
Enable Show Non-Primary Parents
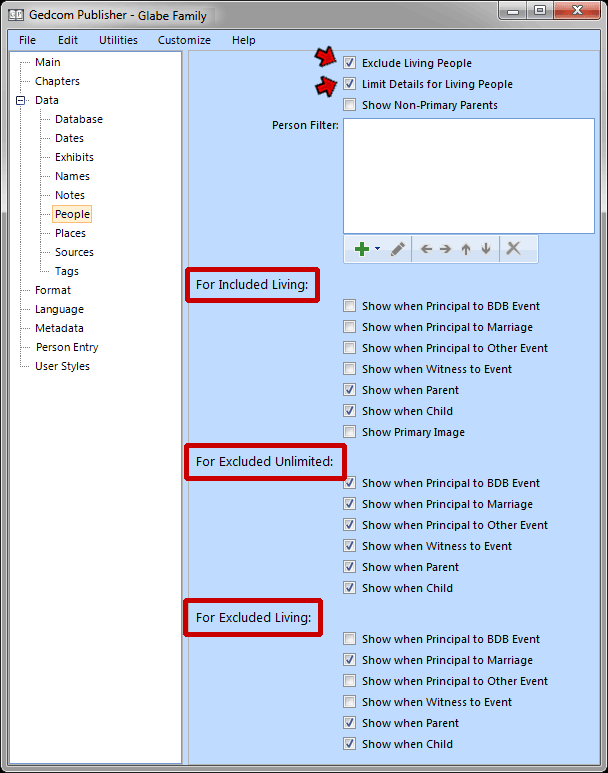(350, 105)
